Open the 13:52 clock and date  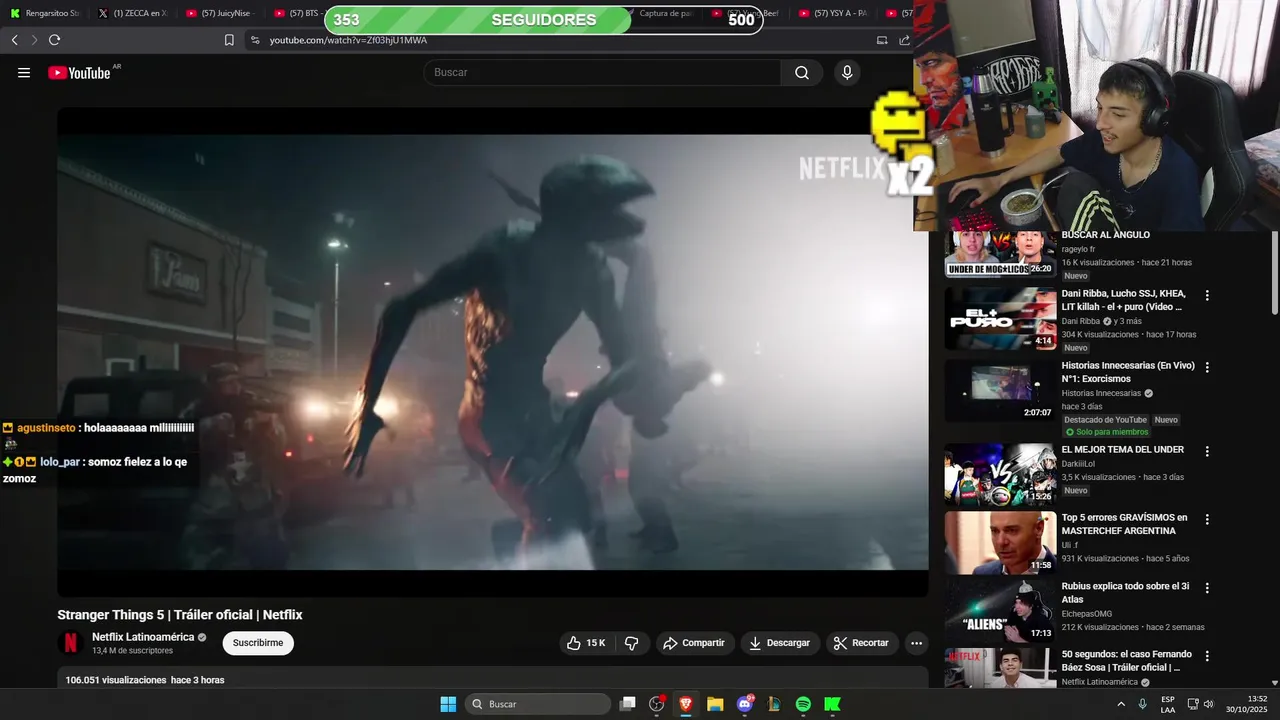1249,704
